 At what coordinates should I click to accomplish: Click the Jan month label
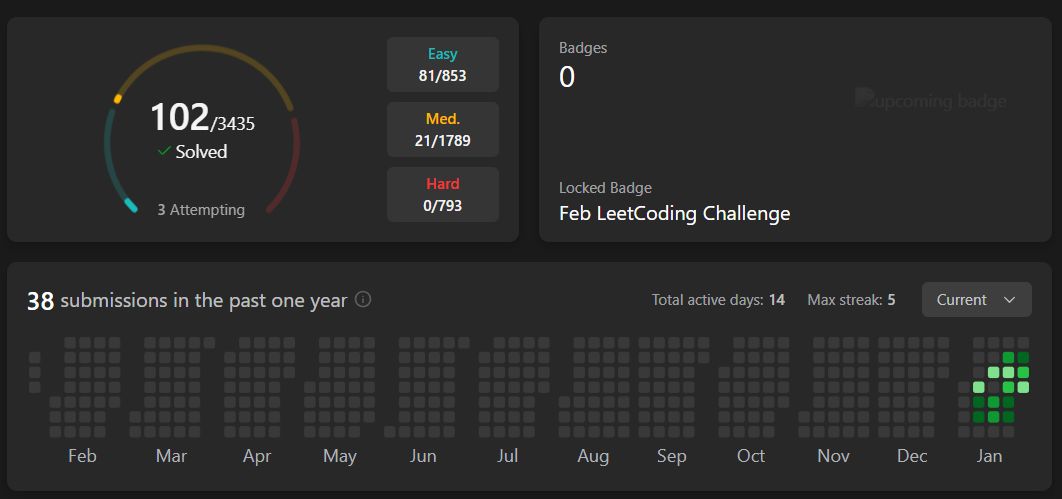pos(989,456)
